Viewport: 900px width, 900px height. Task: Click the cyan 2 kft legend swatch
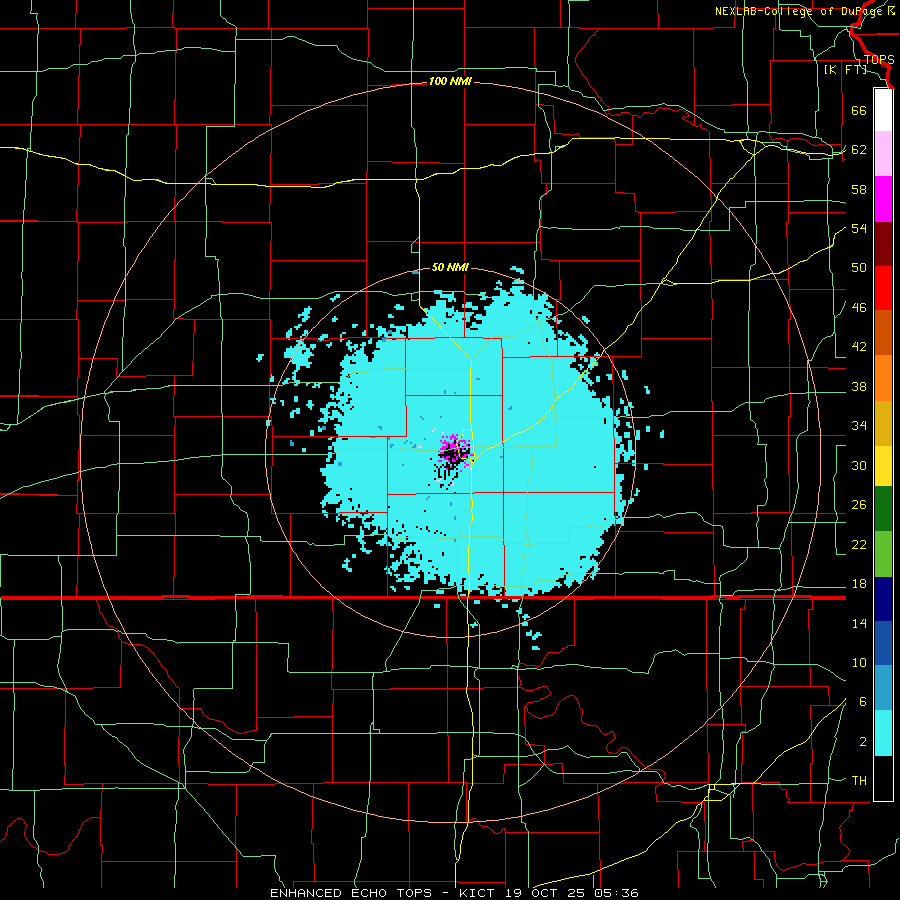pos(883,733)
